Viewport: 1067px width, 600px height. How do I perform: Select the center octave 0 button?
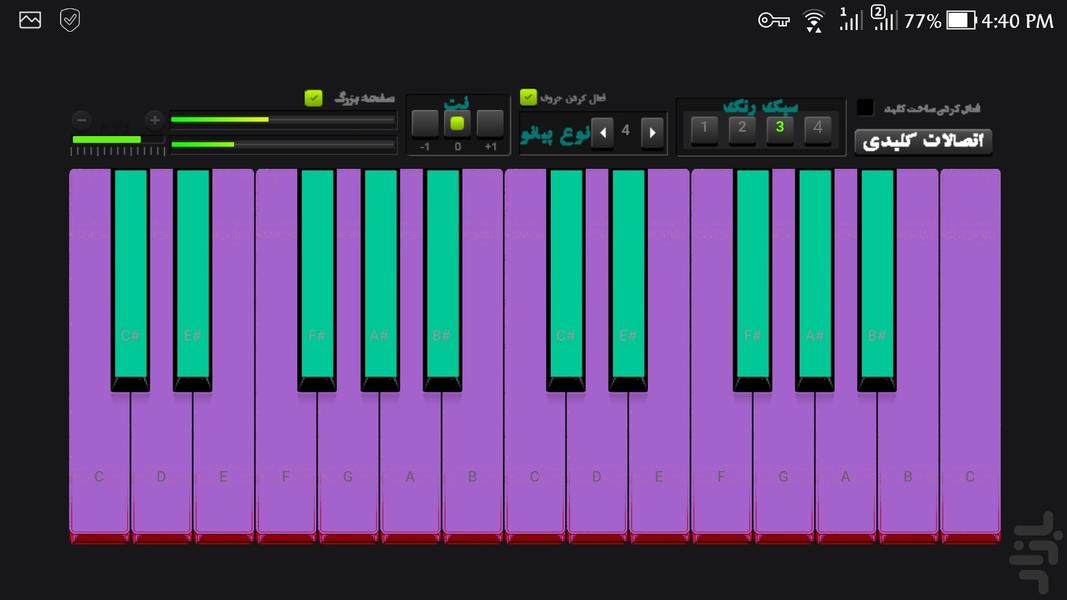pos(457,124)
